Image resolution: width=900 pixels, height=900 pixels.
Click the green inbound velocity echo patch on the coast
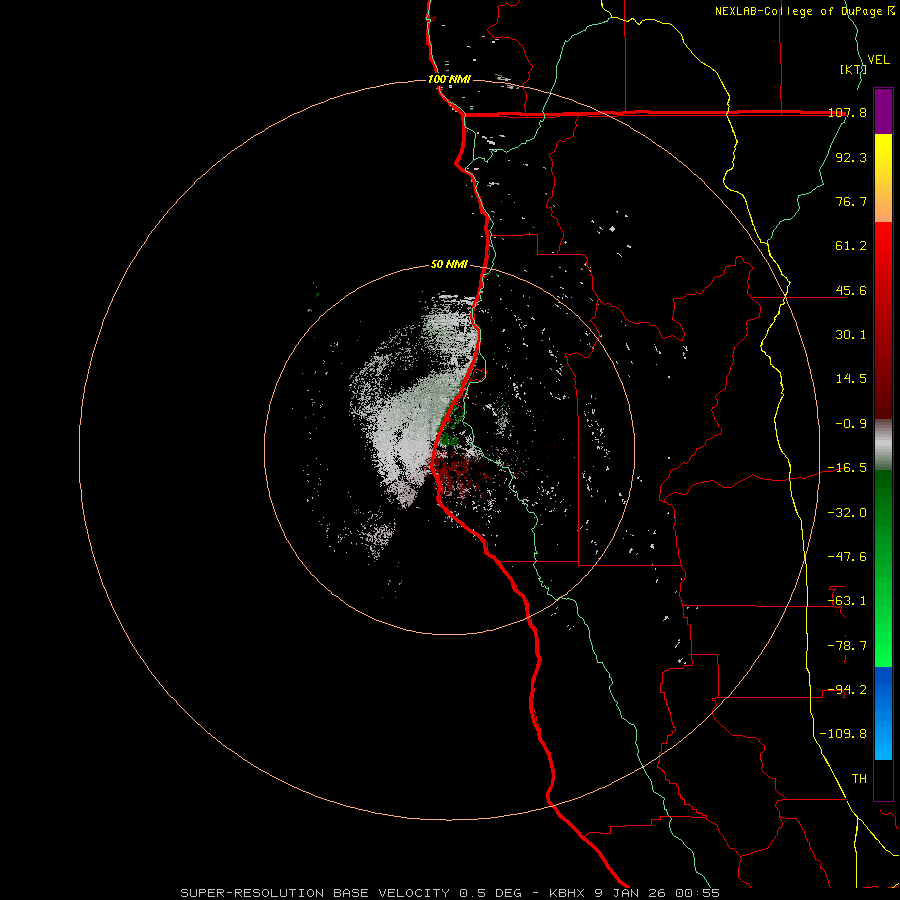point(449,440)
